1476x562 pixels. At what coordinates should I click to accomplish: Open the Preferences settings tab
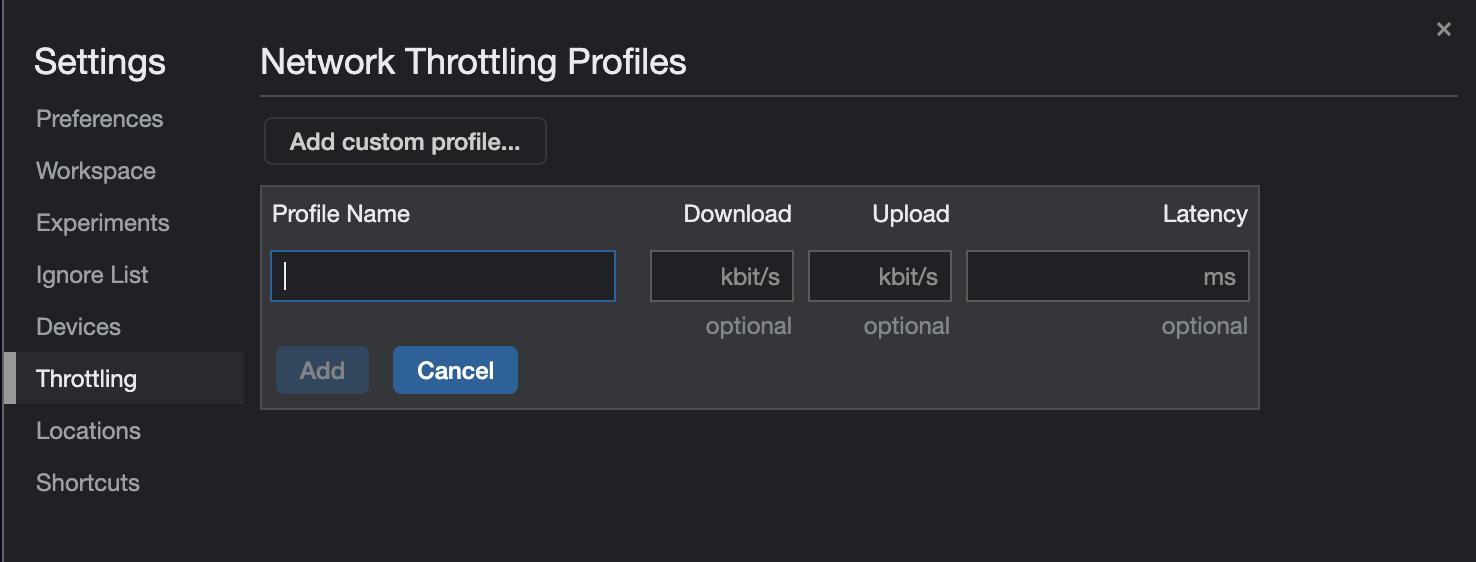tap(99, 119)
